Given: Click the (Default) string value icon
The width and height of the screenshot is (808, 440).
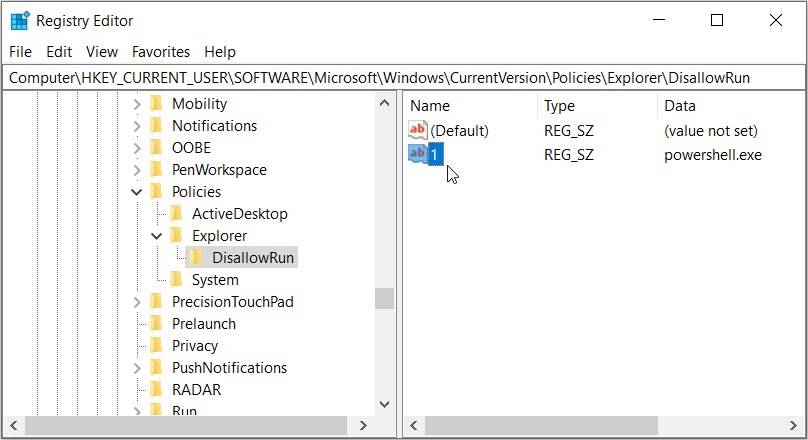Looking at the screenshot, I should click(x=418, y=130).
